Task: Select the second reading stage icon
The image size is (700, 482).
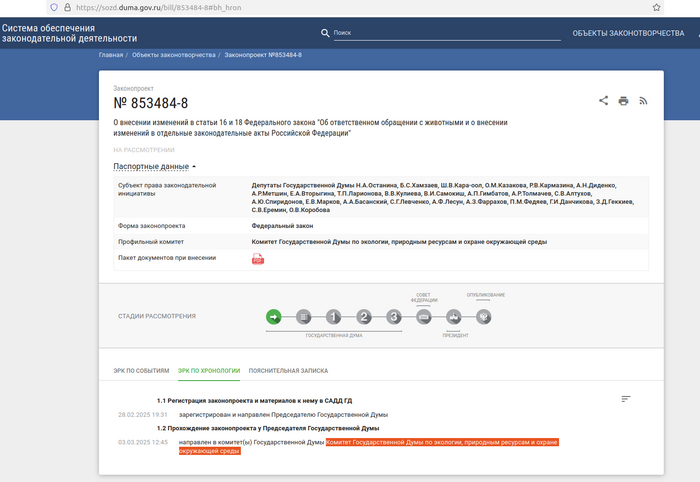Action: click(x=364, y=317)
